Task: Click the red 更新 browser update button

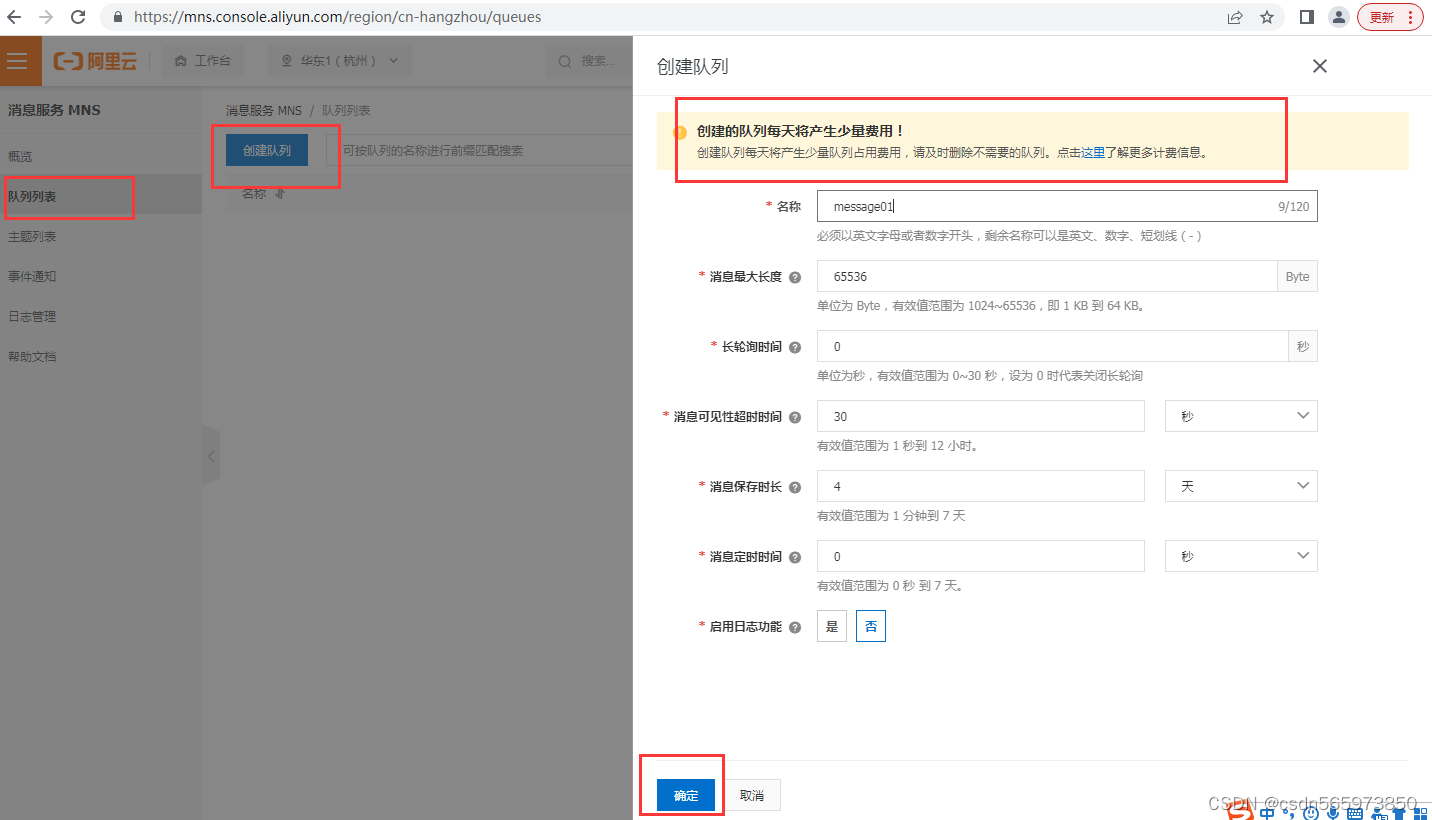Action: coord(1390,17)
